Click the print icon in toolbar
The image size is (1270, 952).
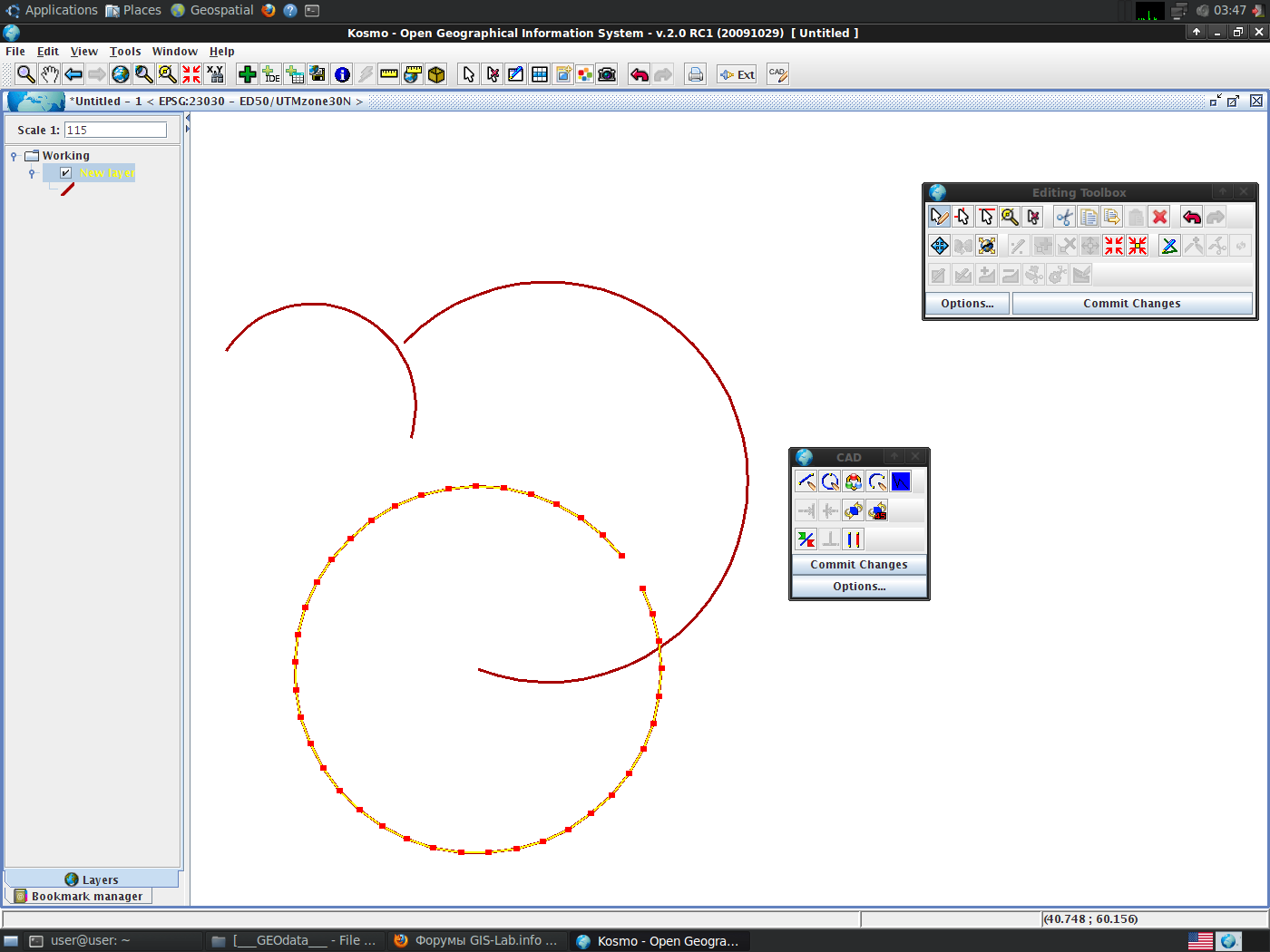696,74
